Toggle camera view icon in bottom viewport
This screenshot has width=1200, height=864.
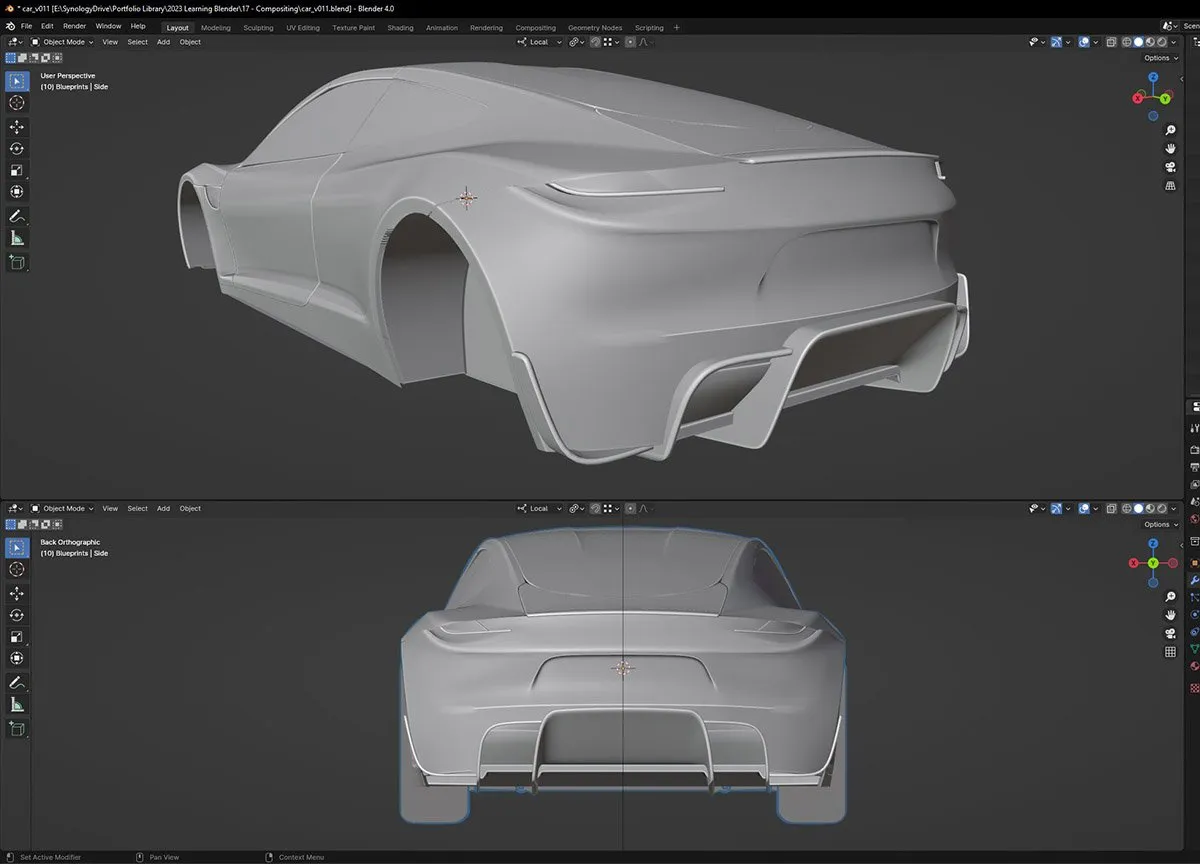pyautogui.click(x=1170, y=634)
